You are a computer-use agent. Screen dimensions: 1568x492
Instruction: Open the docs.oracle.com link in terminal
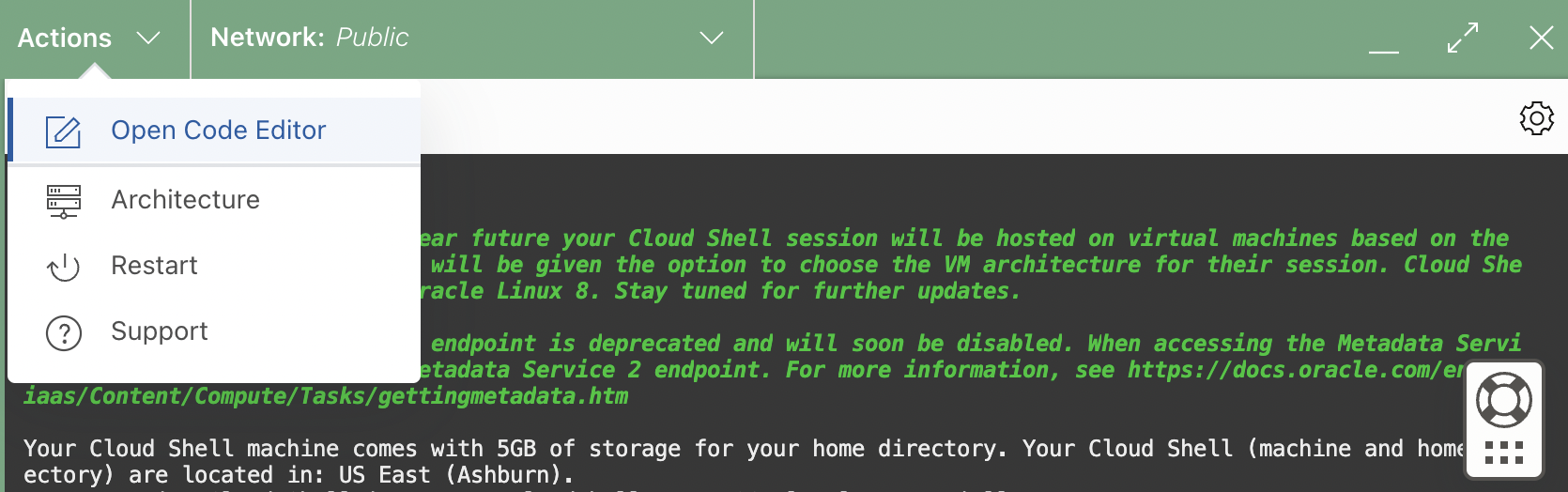(1296, 370)
